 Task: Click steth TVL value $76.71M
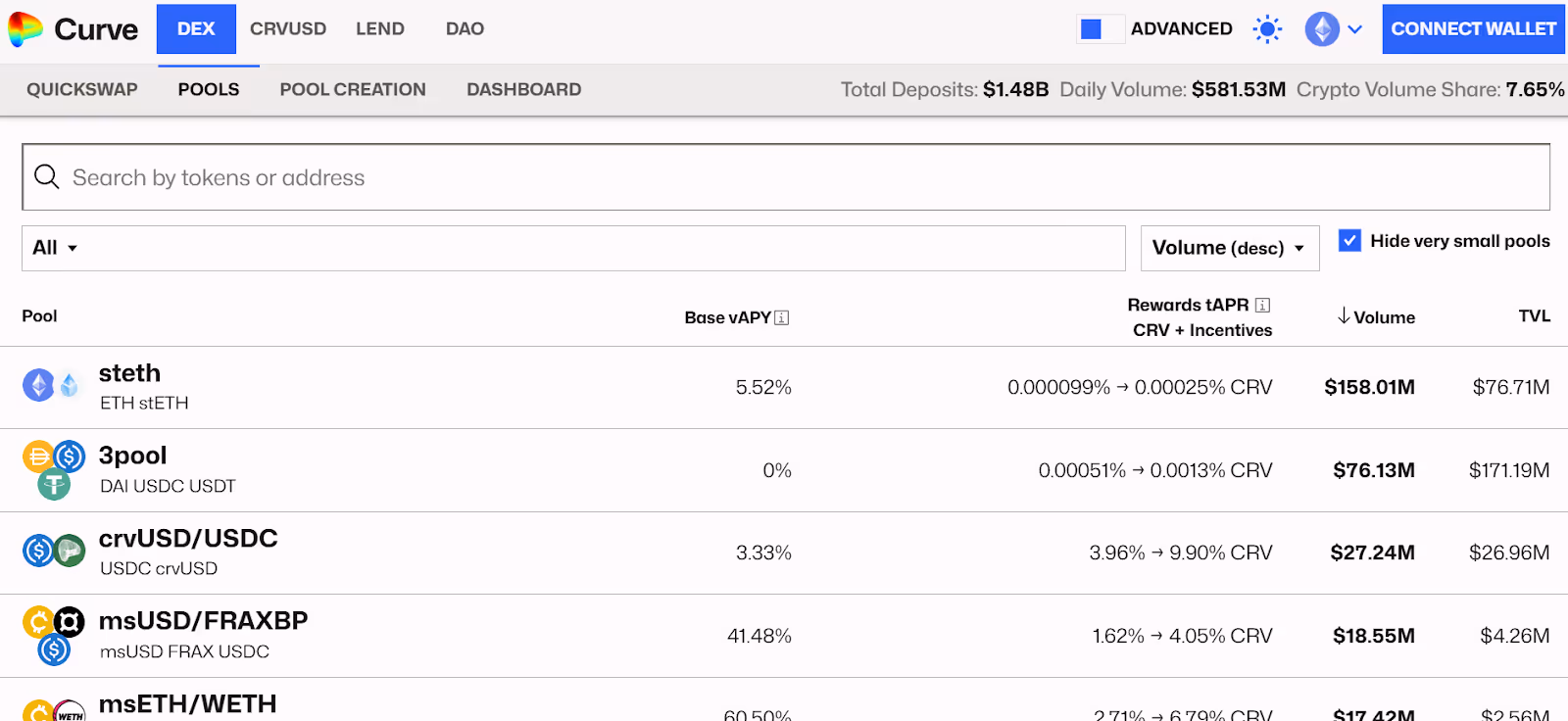1511,387
